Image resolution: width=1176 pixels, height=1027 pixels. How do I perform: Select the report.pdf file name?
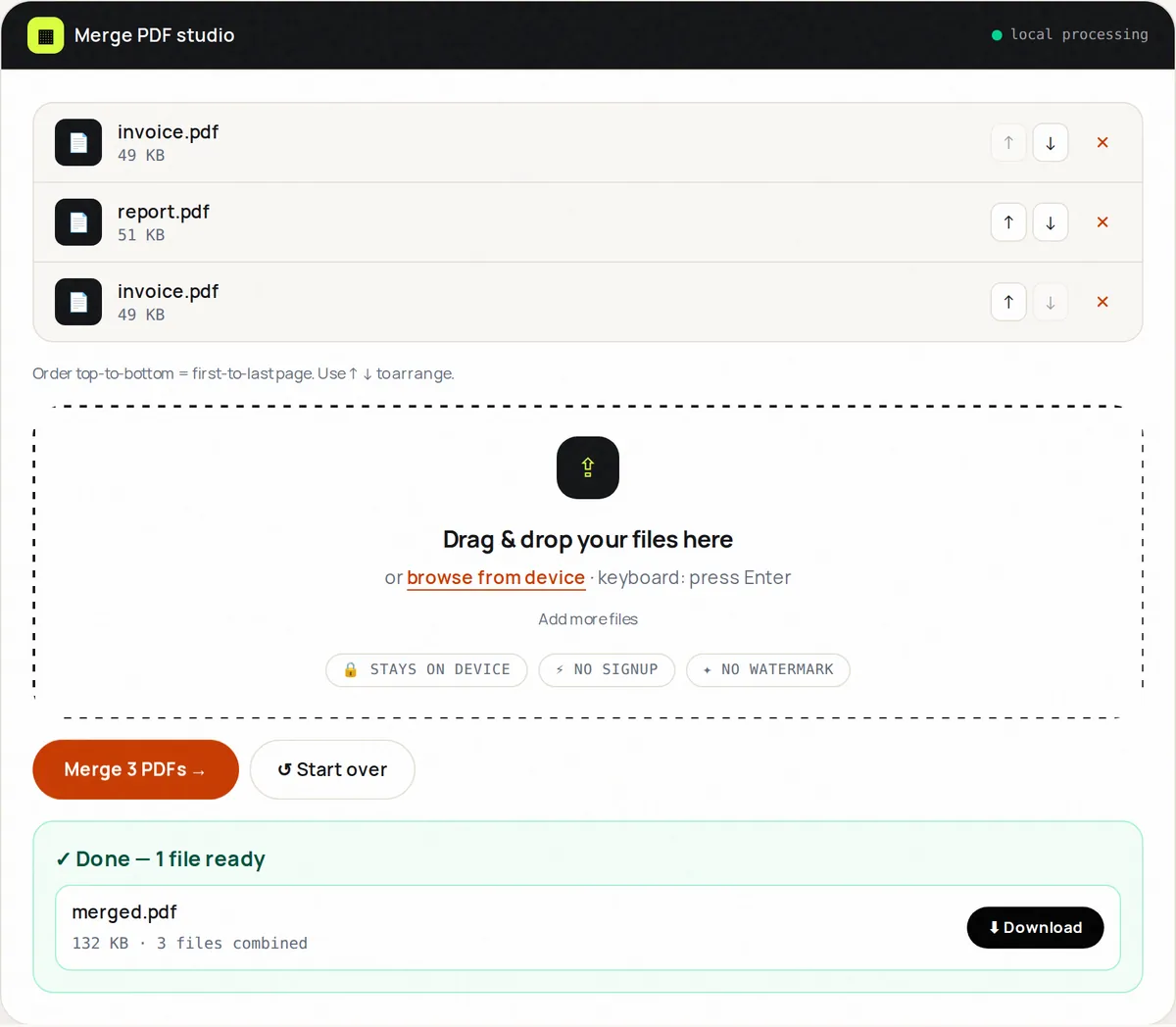164,212
